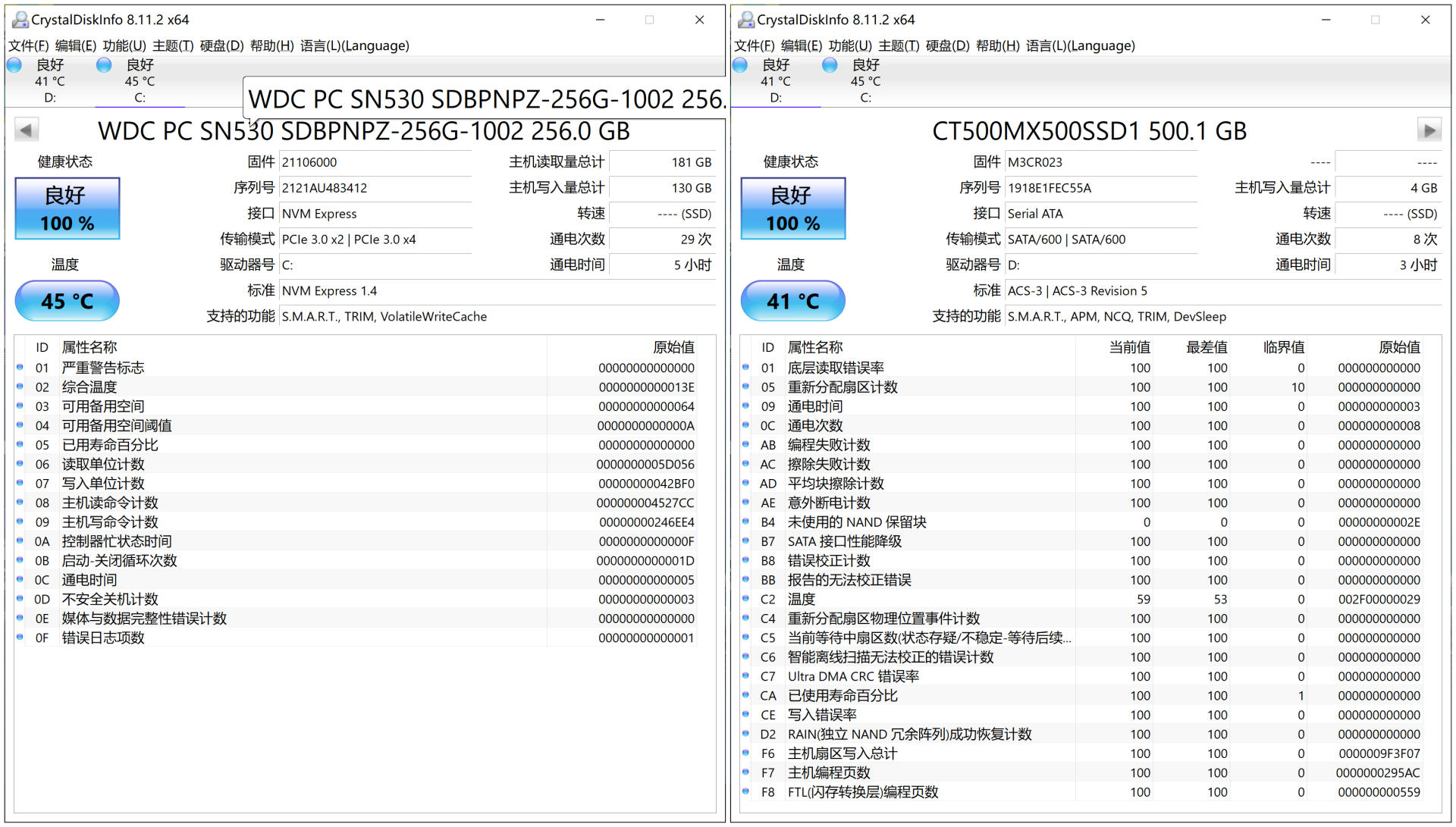This screenshot has width=1456, height=827.
Task: Open the 主题(T) menu
Action: coord(174,45)
